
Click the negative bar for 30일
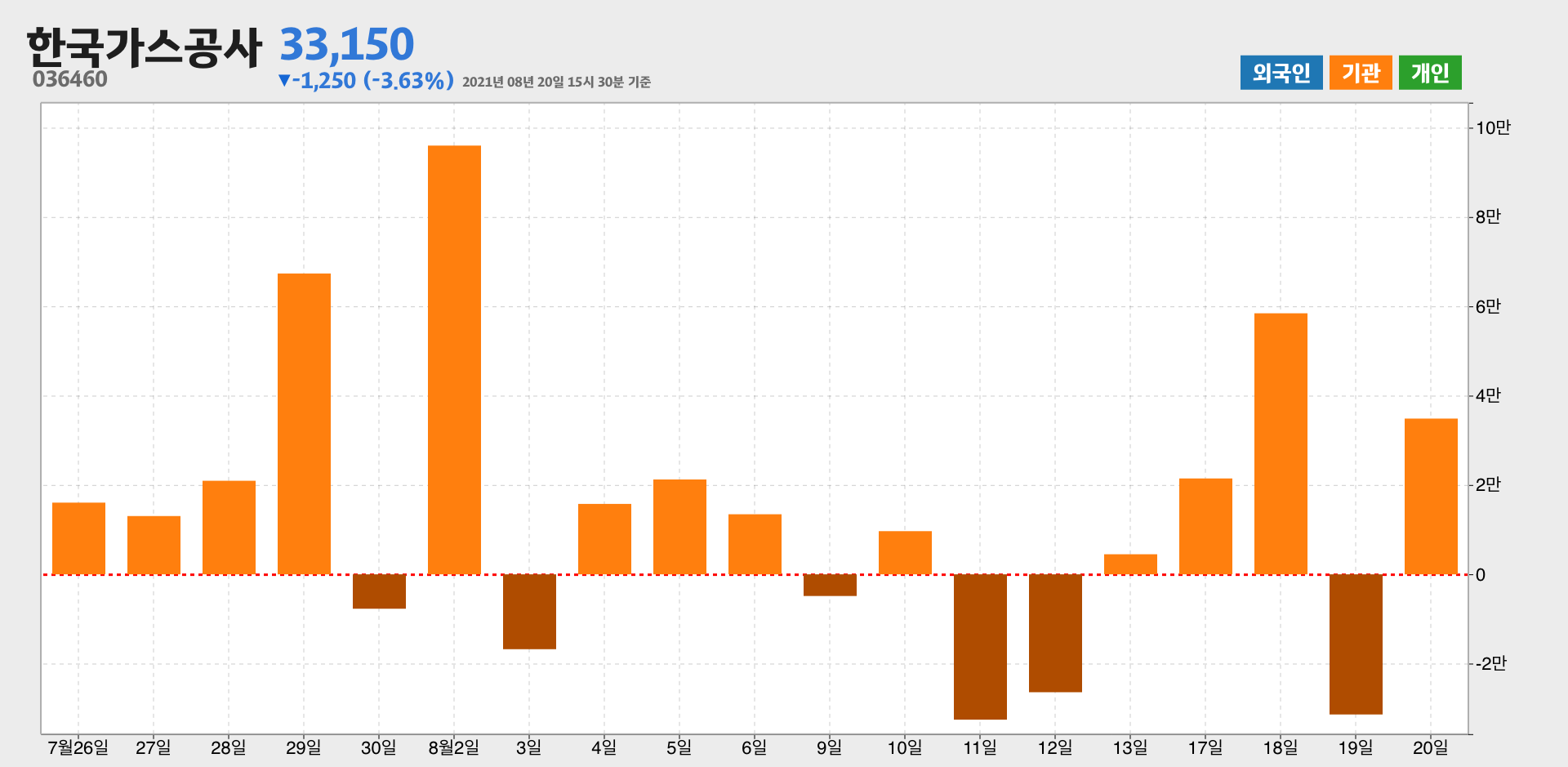(379, 591)
